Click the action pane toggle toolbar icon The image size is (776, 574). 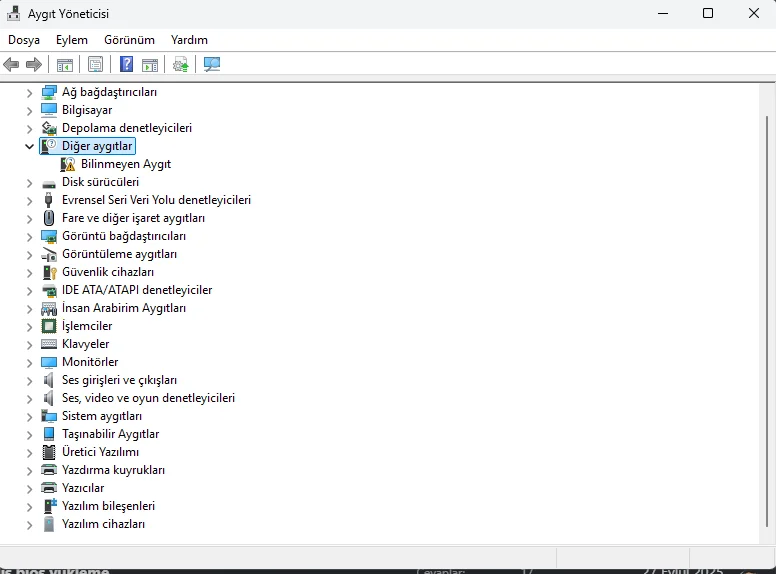point(150,64)
